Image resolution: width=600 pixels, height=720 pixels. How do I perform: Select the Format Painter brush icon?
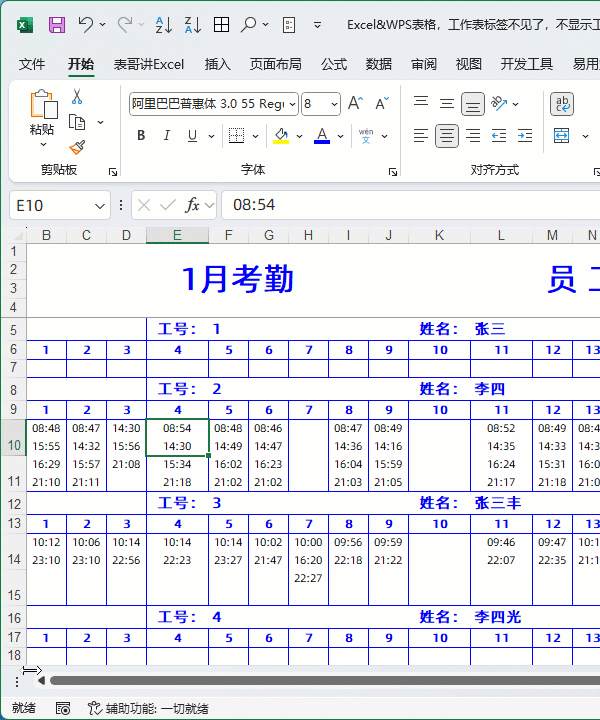click(77, 146)
